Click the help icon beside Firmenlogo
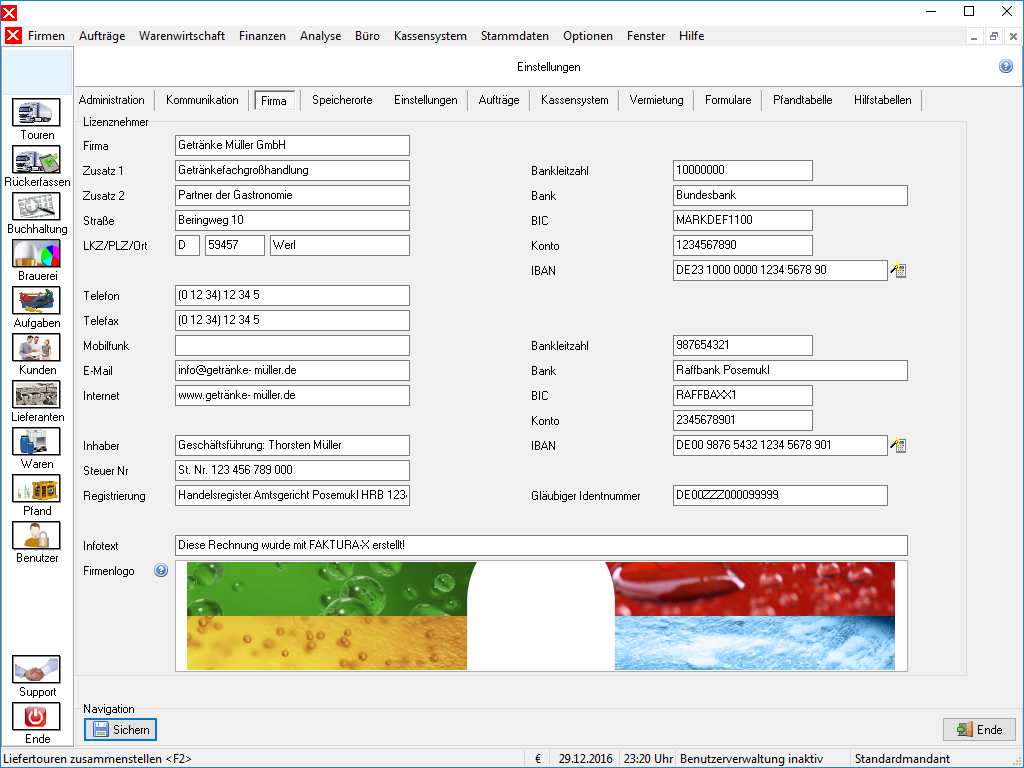This screenshot has height=768, width=1024. pos(161,570)
